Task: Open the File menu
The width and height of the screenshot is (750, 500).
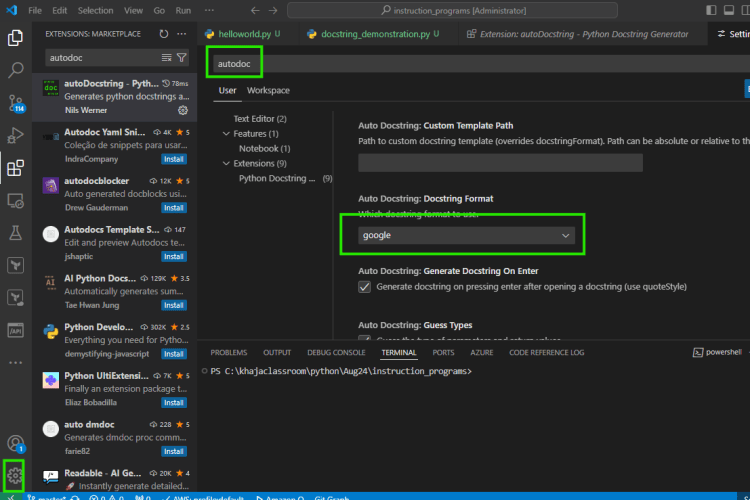Action: tap(35, 10)
